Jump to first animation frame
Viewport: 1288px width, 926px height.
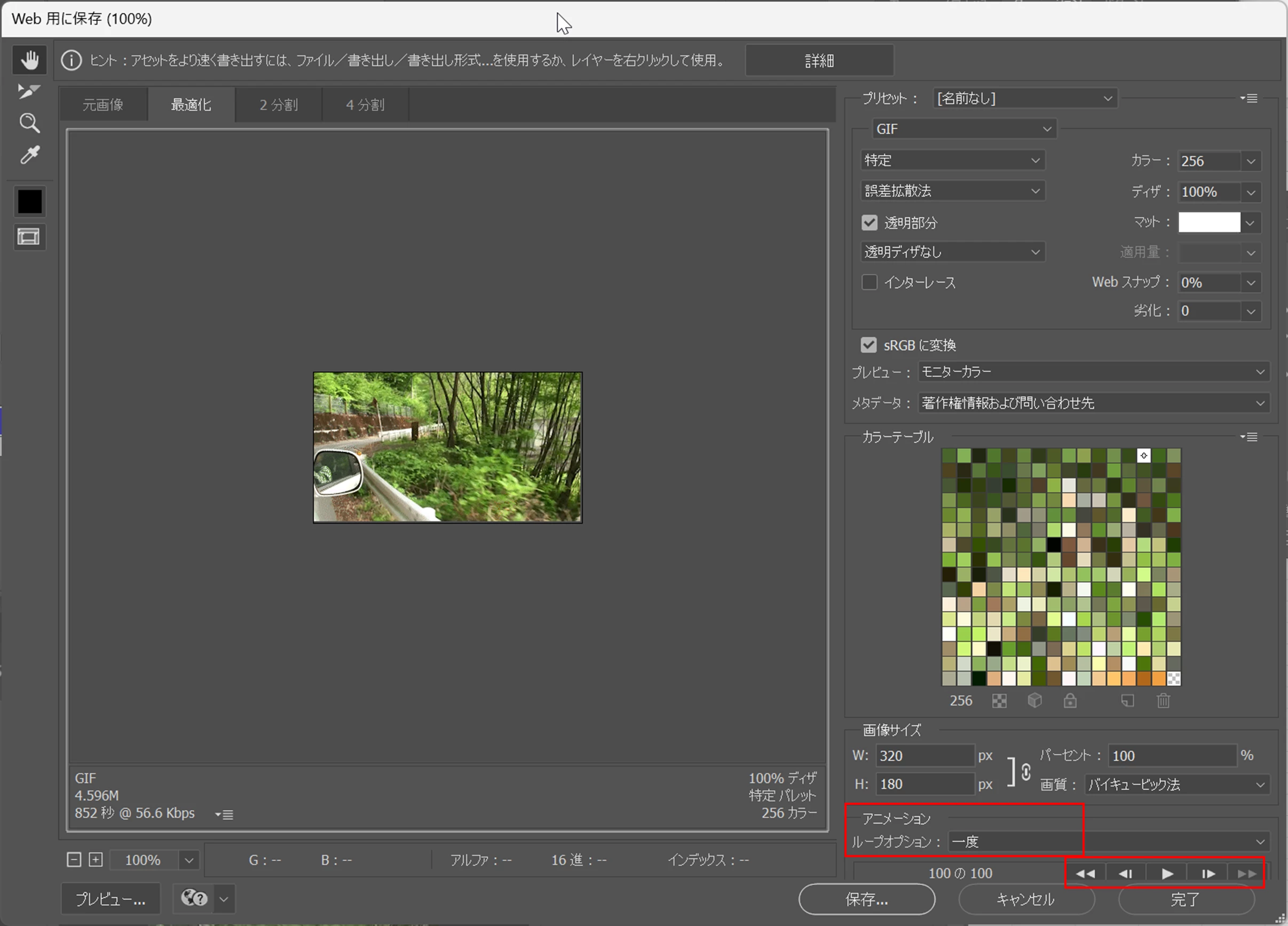click(1085, 873)
